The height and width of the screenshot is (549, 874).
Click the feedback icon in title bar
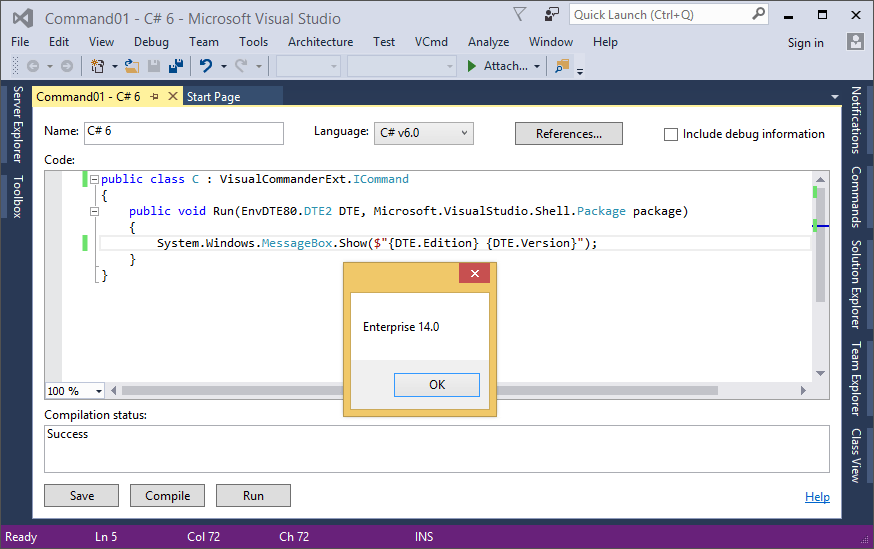coord(551,14)
